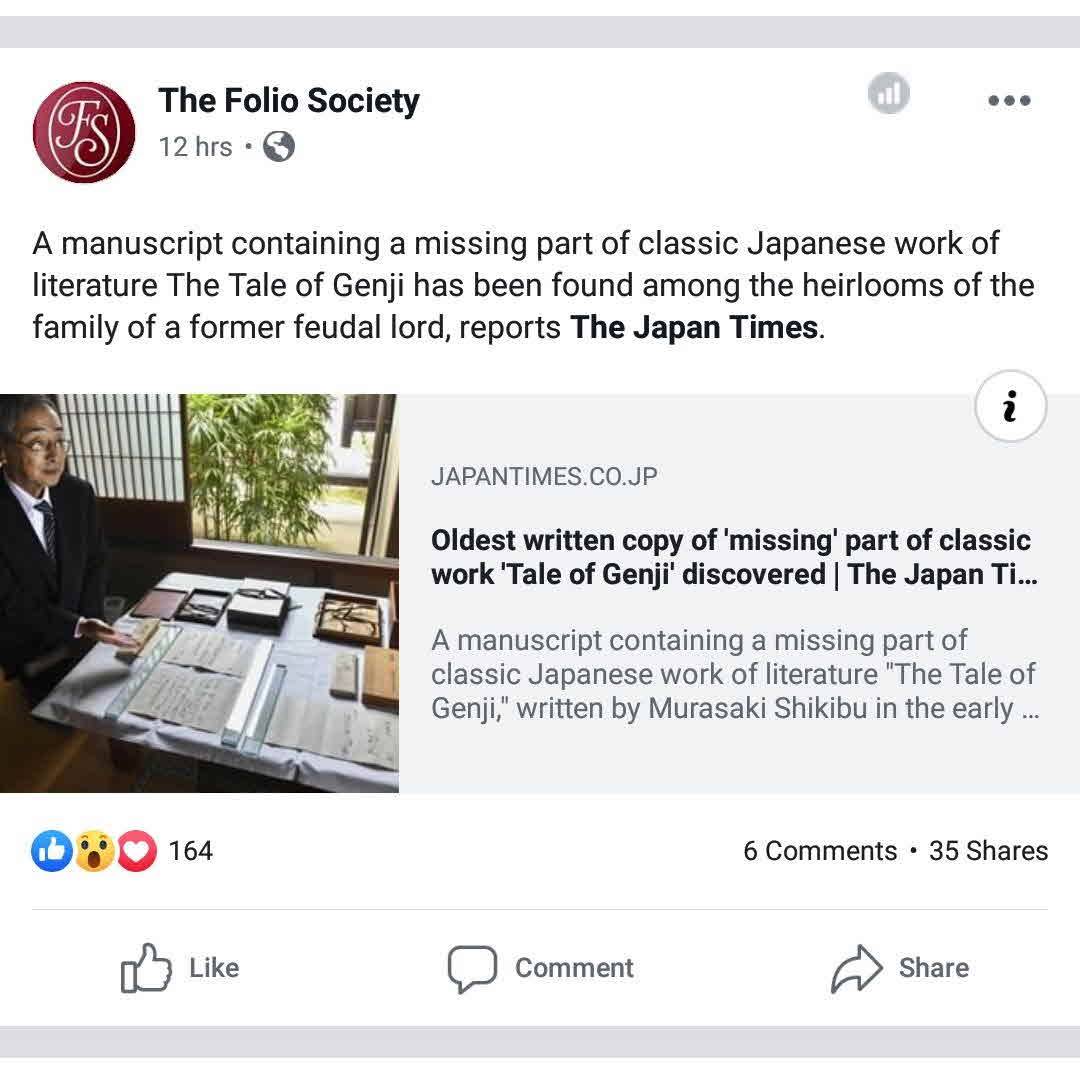1080x1080 pixels.
Task: Open the three-dot post options menu
Action: 1008,101
